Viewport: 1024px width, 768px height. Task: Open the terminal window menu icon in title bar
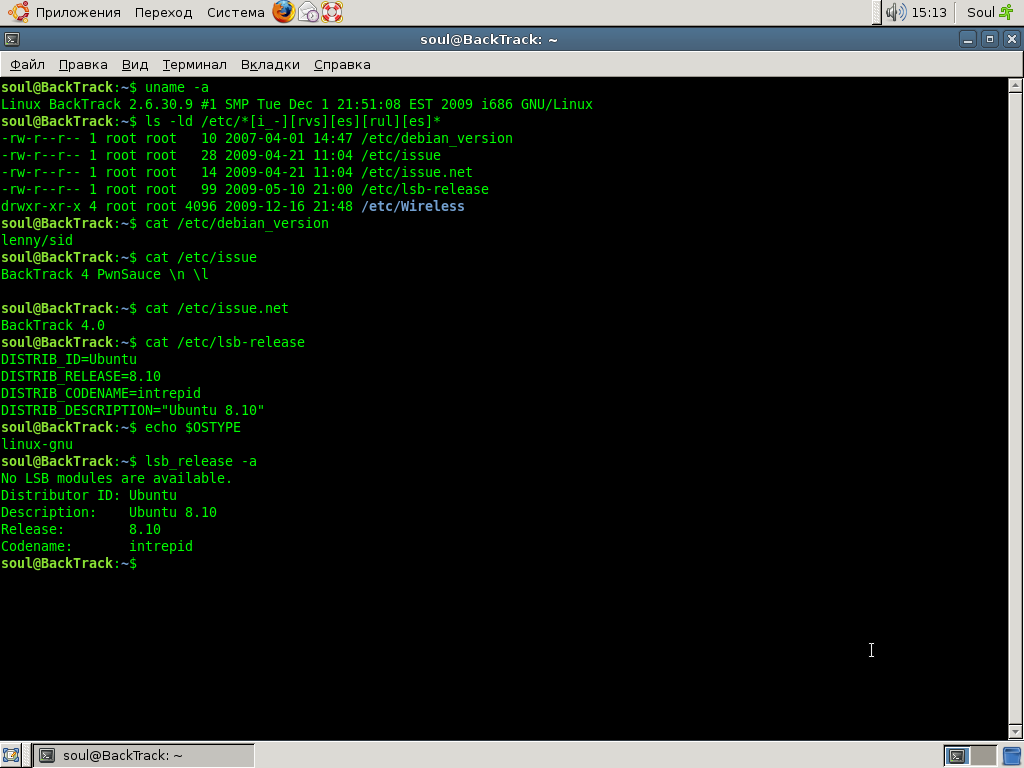tap(12, 39)
